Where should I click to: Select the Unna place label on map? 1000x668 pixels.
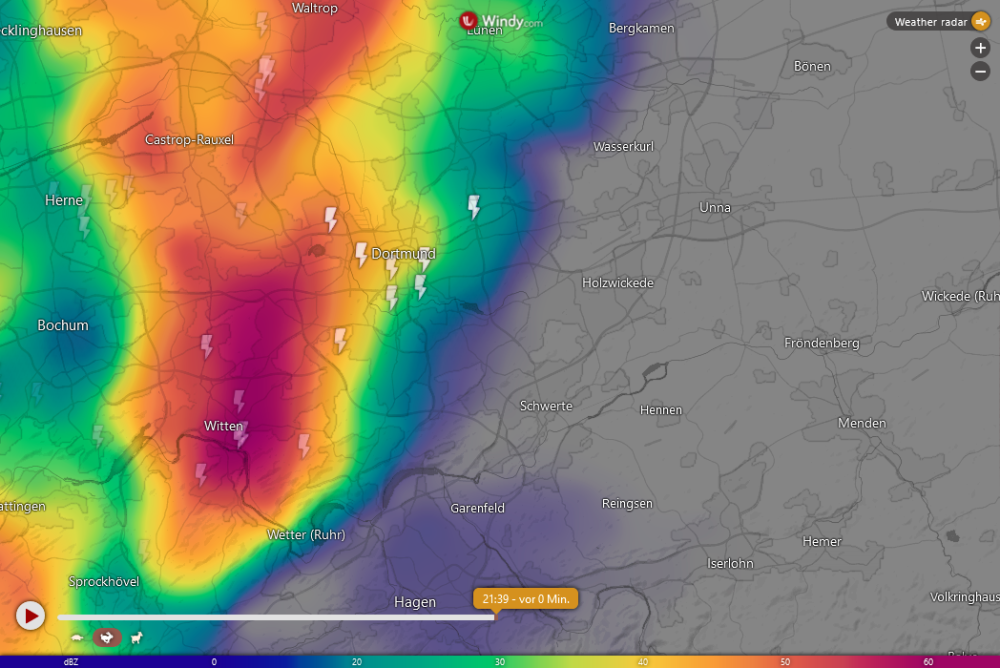tap(715, 208)
